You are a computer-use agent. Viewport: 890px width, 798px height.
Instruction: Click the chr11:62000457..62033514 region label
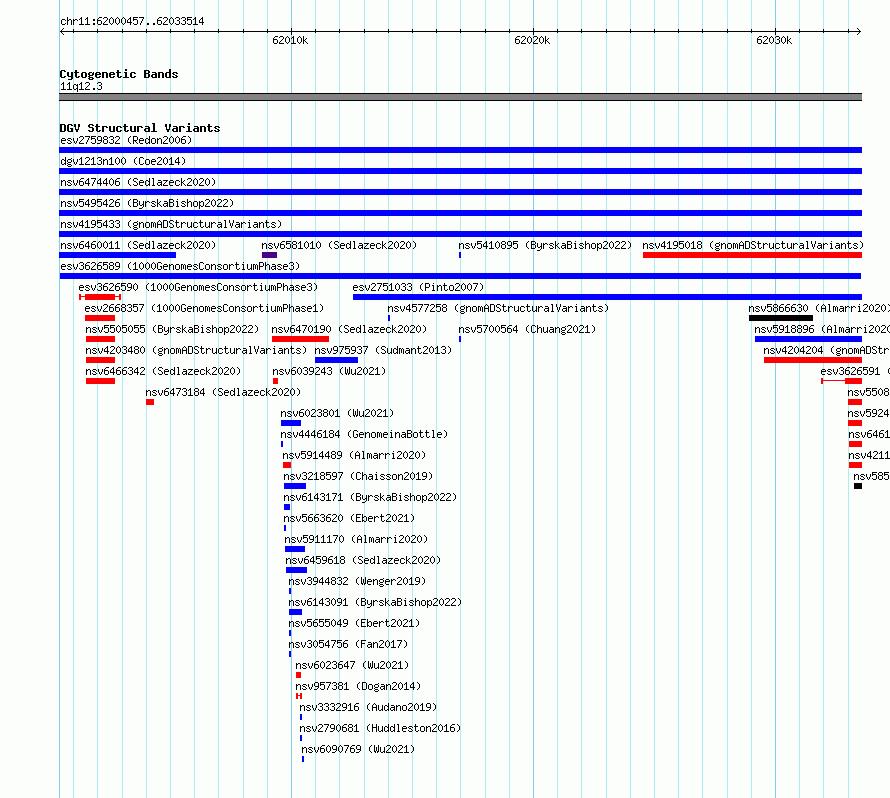[x=132, y=22]
